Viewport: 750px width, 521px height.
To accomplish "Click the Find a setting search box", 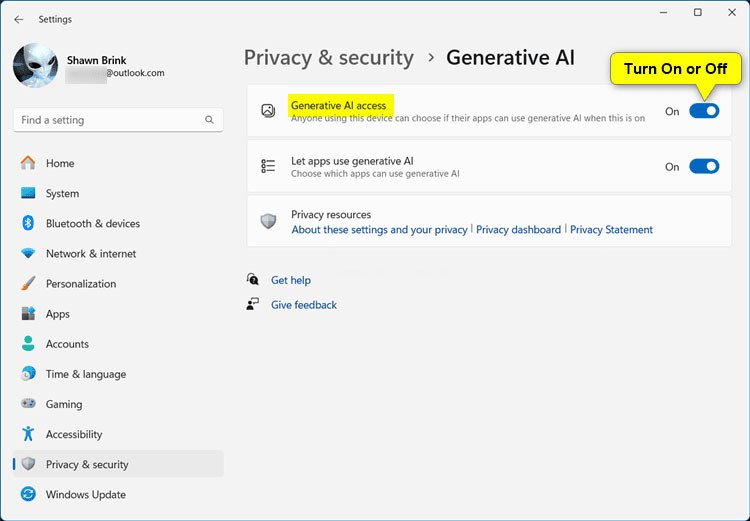I will coord(108,120).
